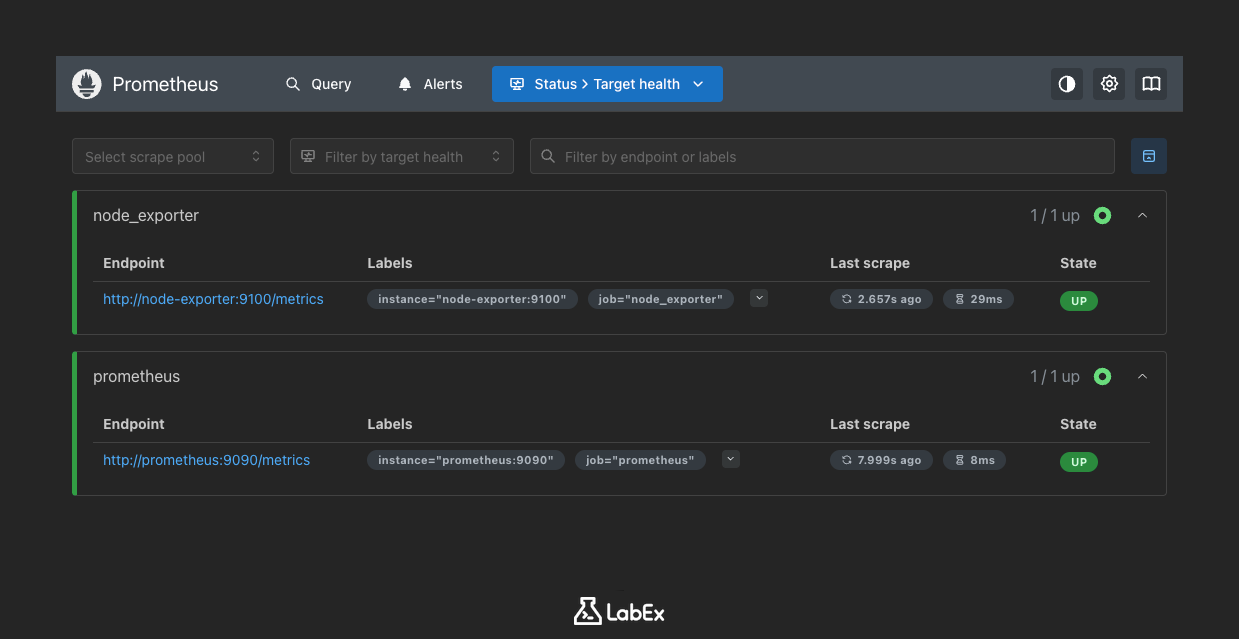Expand hidden labels for the node-exporter target
Image resolution: width=1239 pixels, height=639 pixels.
pos(758,298)
